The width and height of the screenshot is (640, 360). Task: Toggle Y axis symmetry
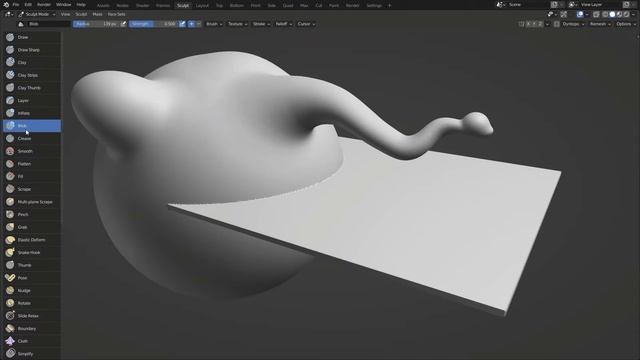coord(534,24)
